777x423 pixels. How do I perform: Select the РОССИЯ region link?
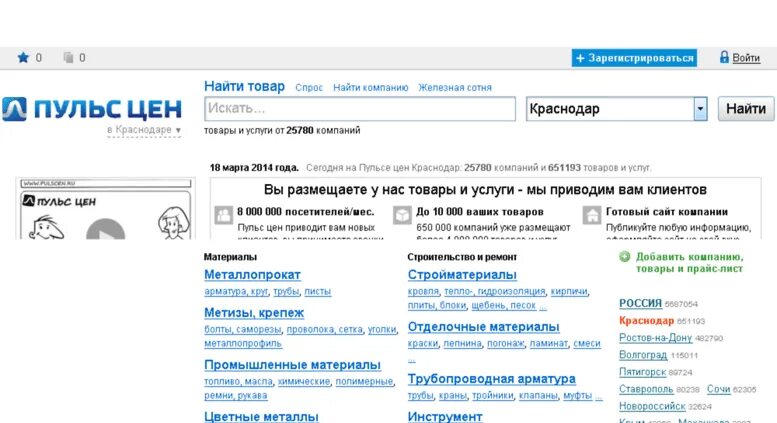(x=640, y=303)
